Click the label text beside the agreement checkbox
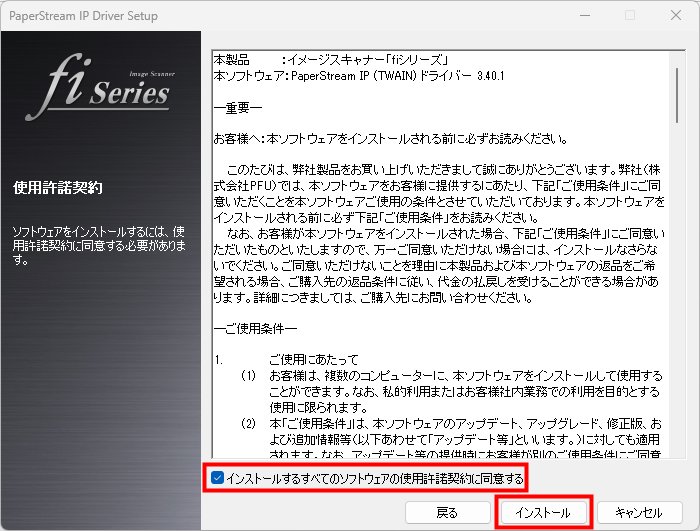 [x=375, y=479]
